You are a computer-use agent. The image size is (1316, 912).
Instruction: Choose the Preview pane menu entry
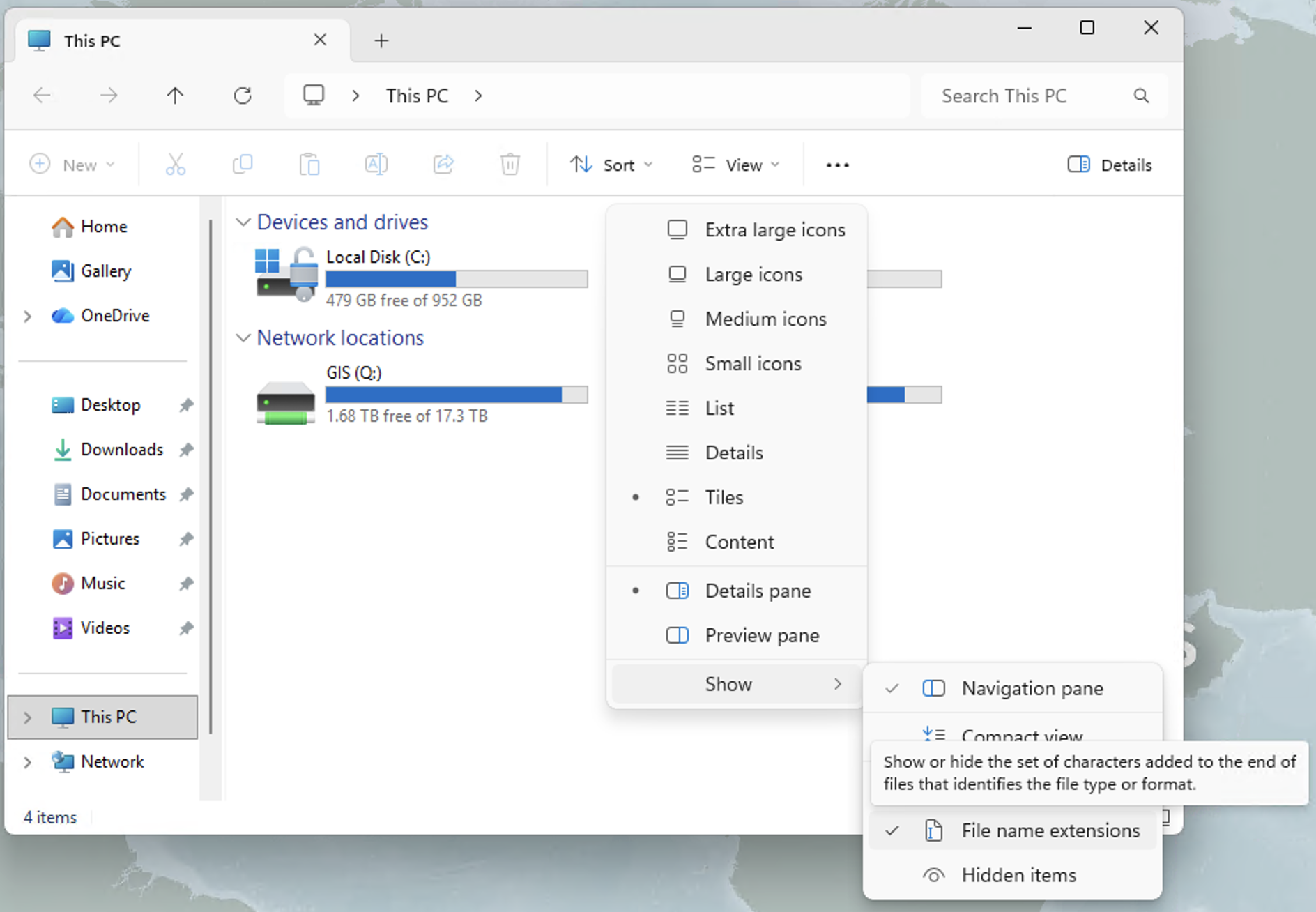point(761,635)
